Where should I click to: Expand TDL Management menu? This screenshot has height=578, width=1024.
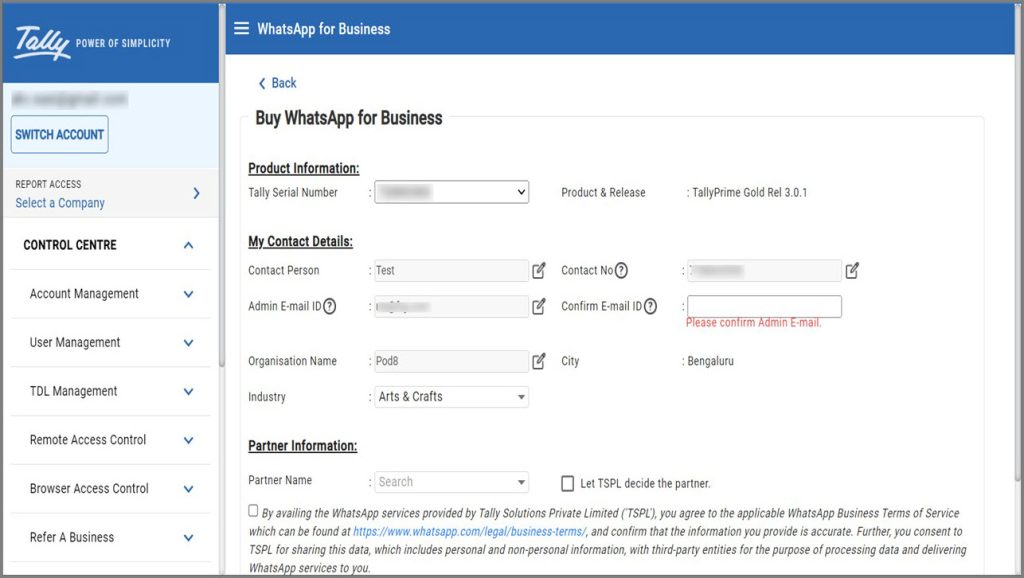(188, 391)
